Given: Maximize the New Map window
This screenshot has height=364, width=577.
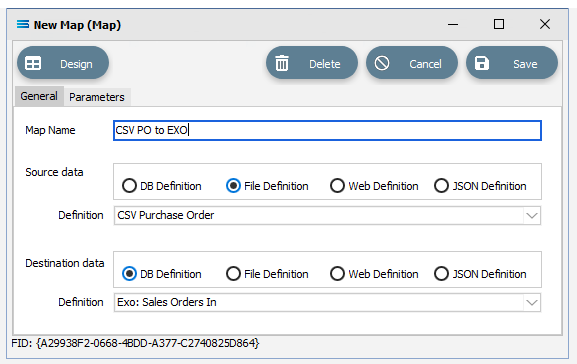Looking at the screenshot, I should click(x=499, y=24).
